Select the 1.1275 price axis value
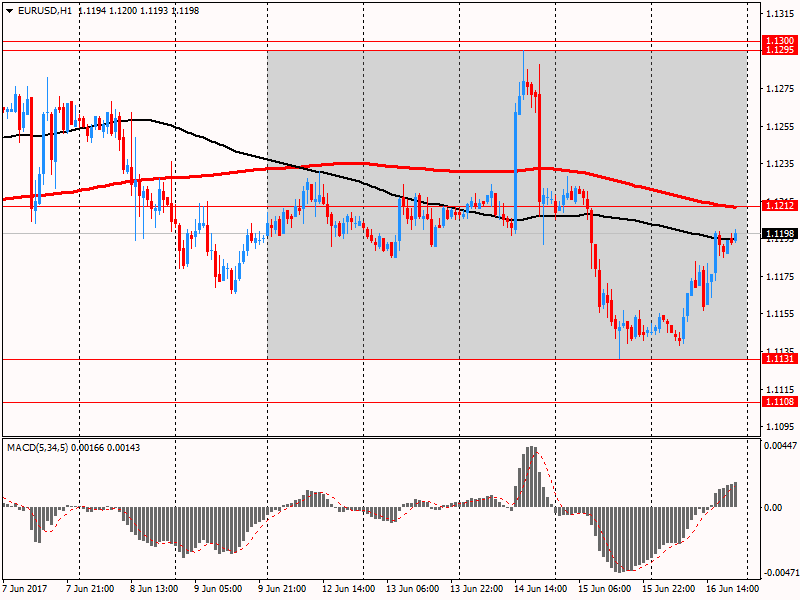 [780, 89]
